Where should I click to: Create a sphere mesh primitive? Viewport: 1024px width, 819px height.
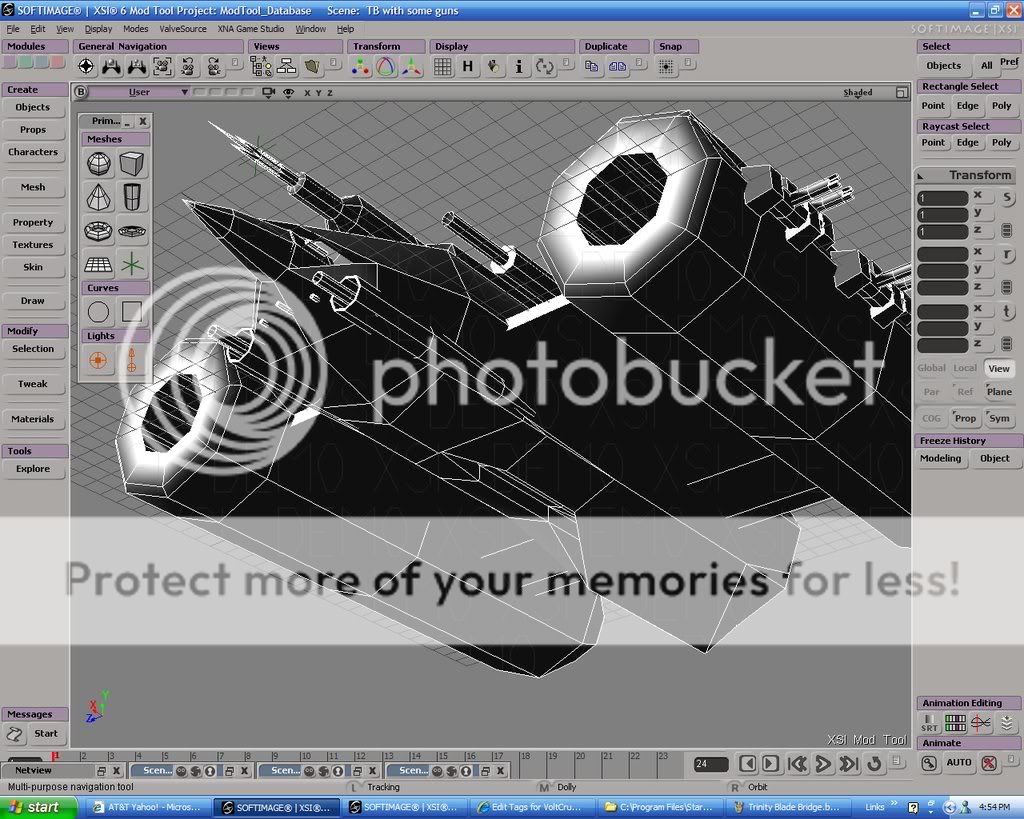(98, 164)
